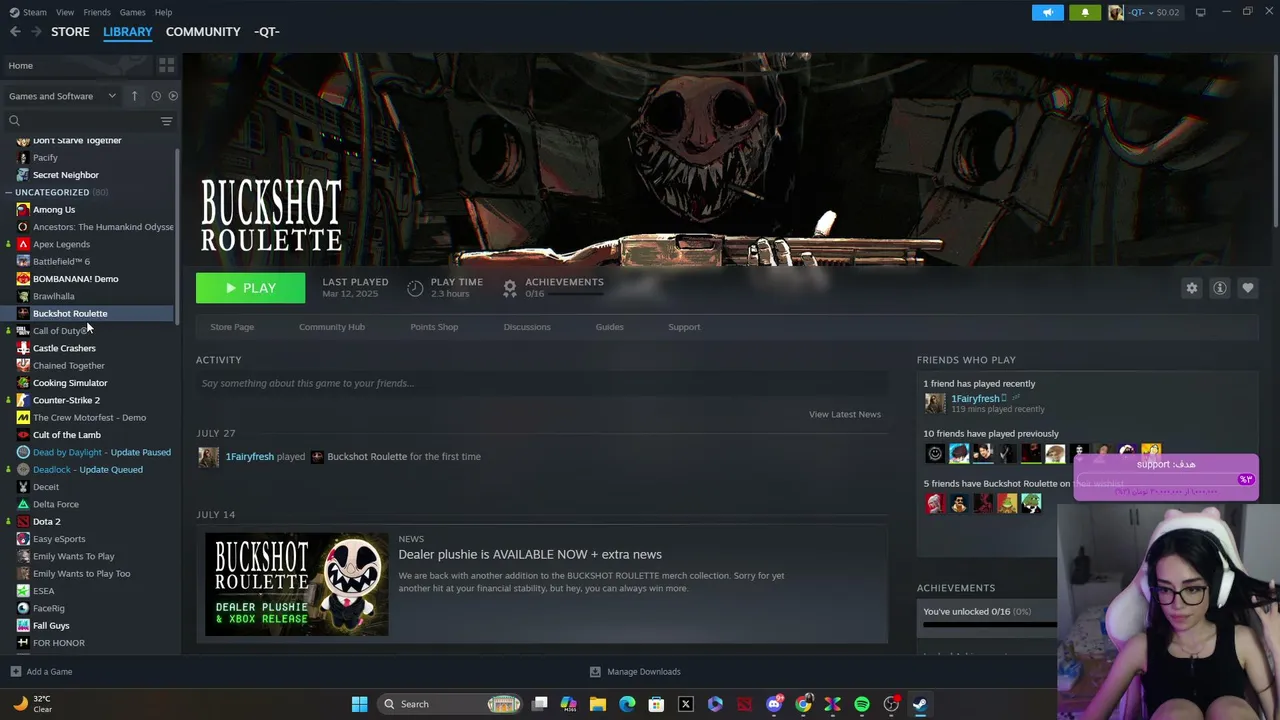Open the Store Page link
This screenshot has height=720, width=1280.
pos(232,327)
